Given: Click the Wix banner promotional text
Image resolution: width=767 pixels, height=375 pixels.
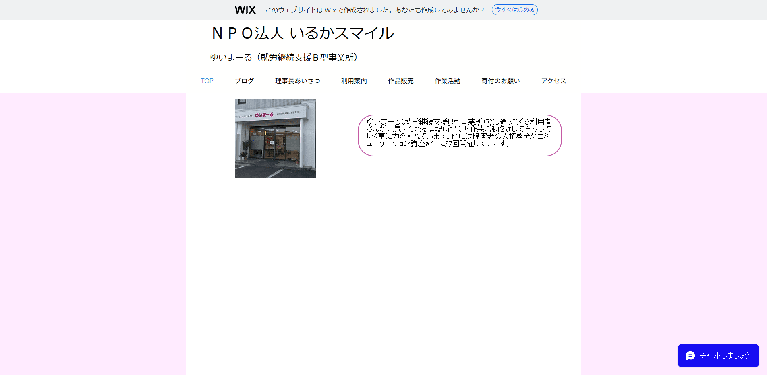Looking at the screenshot, I should pyautogui.click(x=375, y=10).
